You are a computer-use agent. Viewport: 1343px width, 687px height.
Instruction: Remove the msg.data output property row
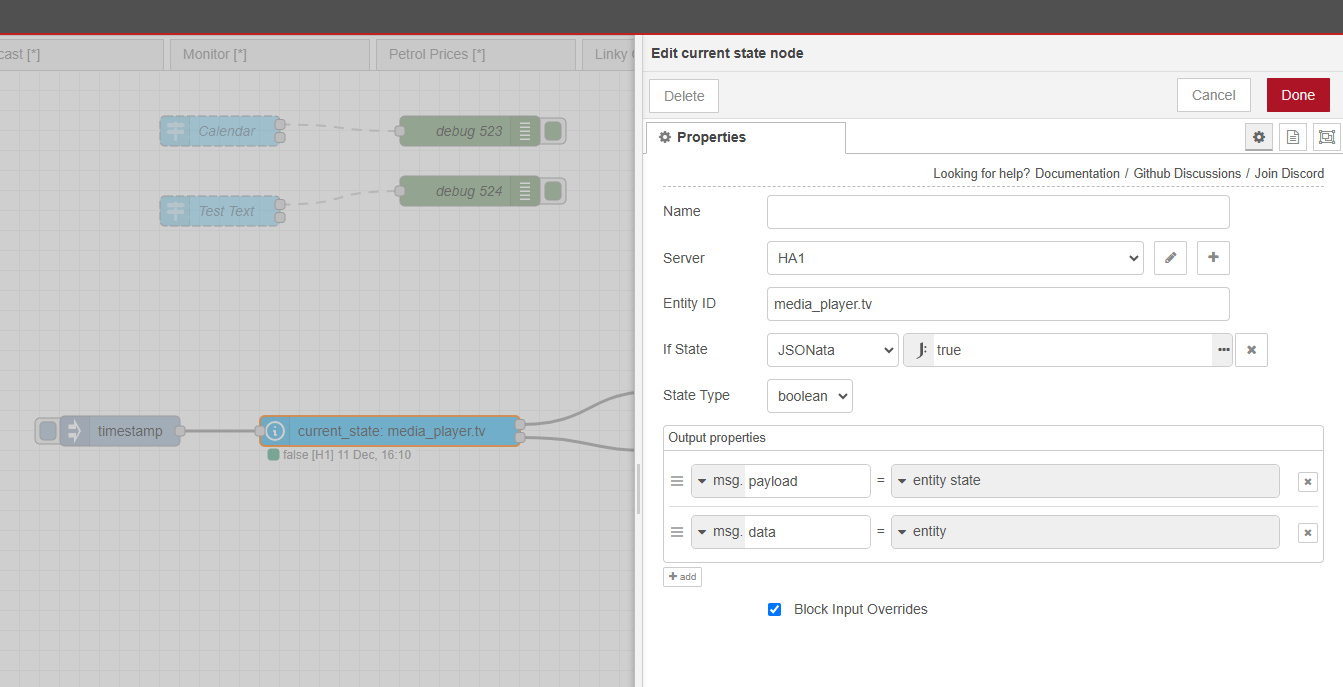point(1307,532)
